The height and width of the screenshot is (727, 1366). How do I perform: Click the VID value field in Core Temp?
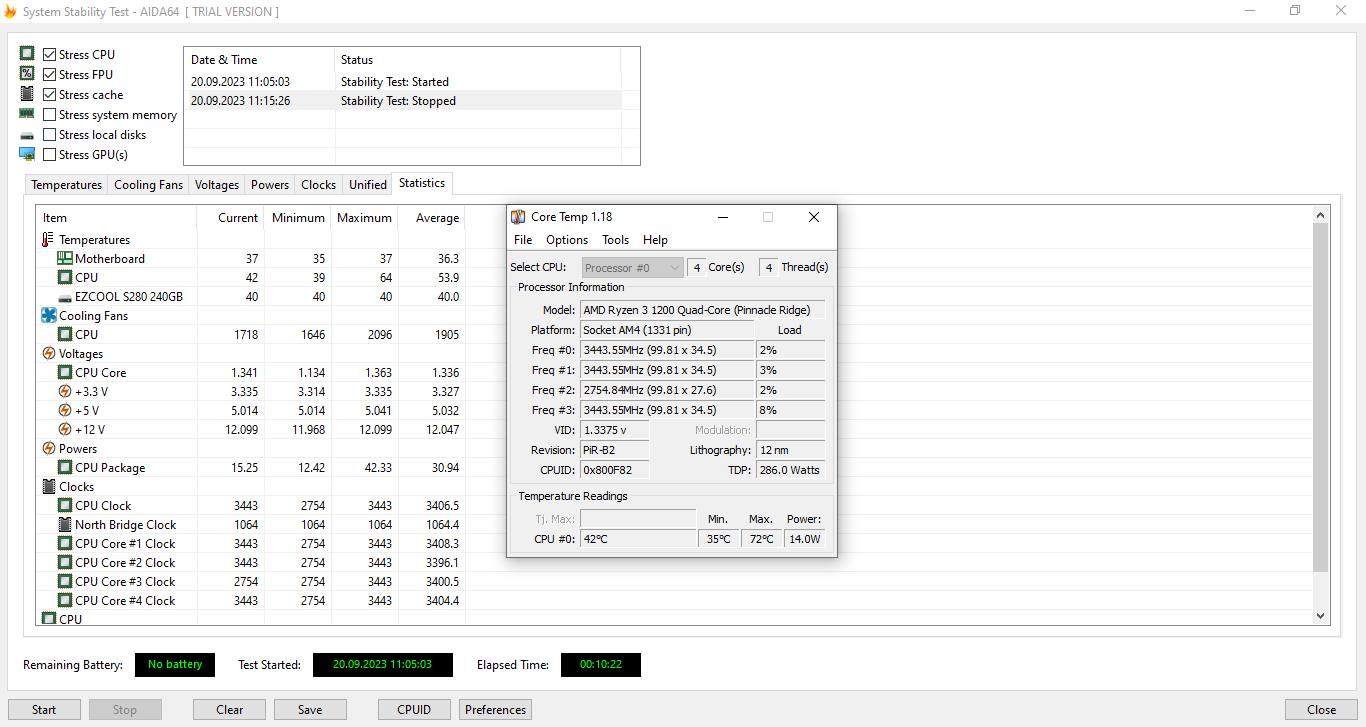pos(615,430)
